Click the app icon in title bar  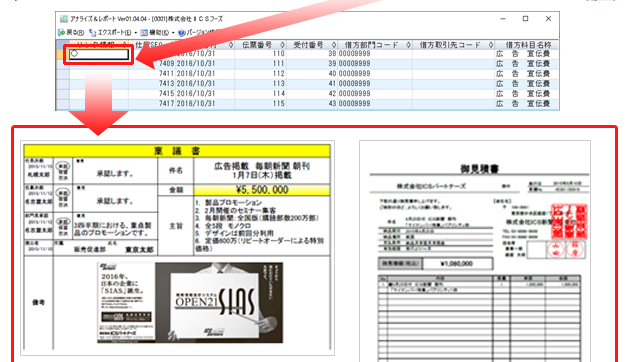[x=63, y=19]
